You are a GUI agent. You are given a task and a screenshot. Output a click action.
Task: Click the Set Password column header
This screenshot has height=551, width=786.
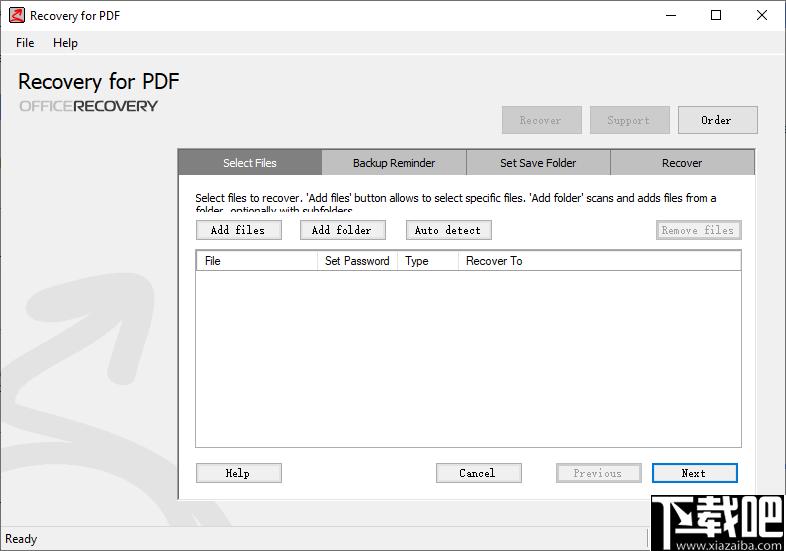click(x=357, y=261)
